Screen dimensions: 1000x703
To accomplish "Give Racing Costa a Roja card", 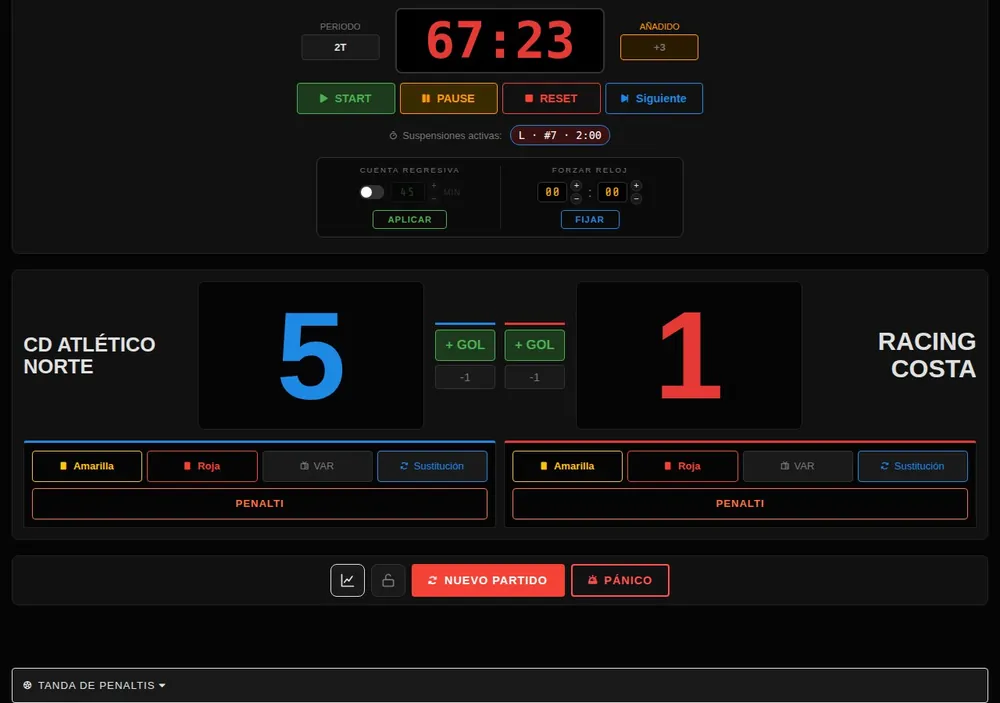I will click(x=683, y=466).
